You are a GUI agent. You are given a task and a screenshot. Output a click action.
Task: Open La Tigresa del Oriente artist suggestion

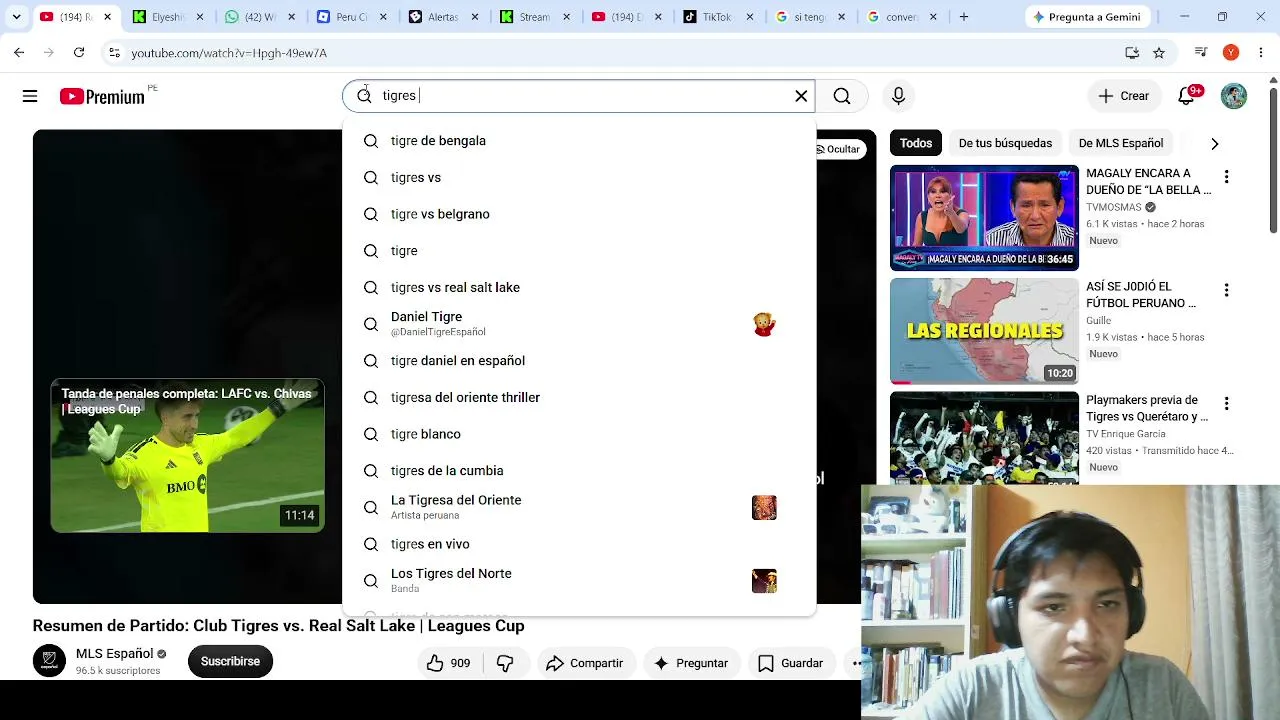[x=579, y=507]
